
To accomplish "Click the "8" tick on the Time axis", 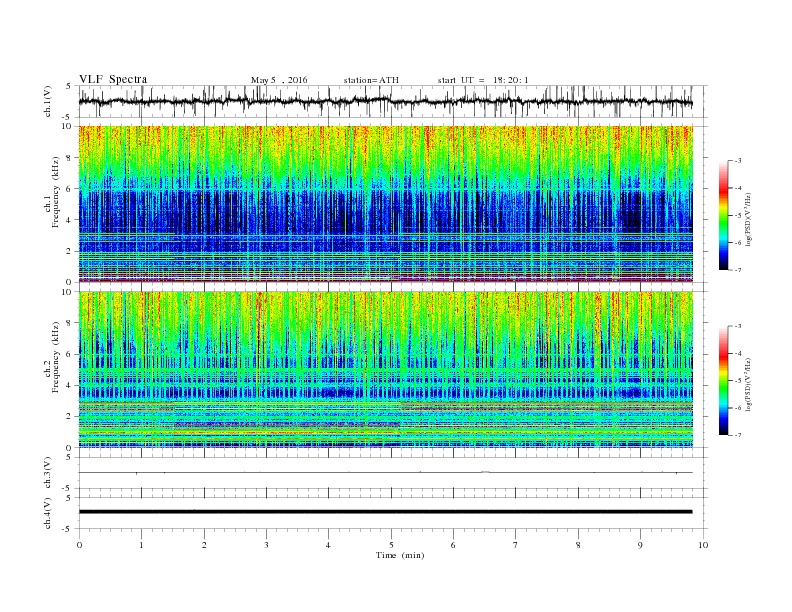I will click(578, 545).
